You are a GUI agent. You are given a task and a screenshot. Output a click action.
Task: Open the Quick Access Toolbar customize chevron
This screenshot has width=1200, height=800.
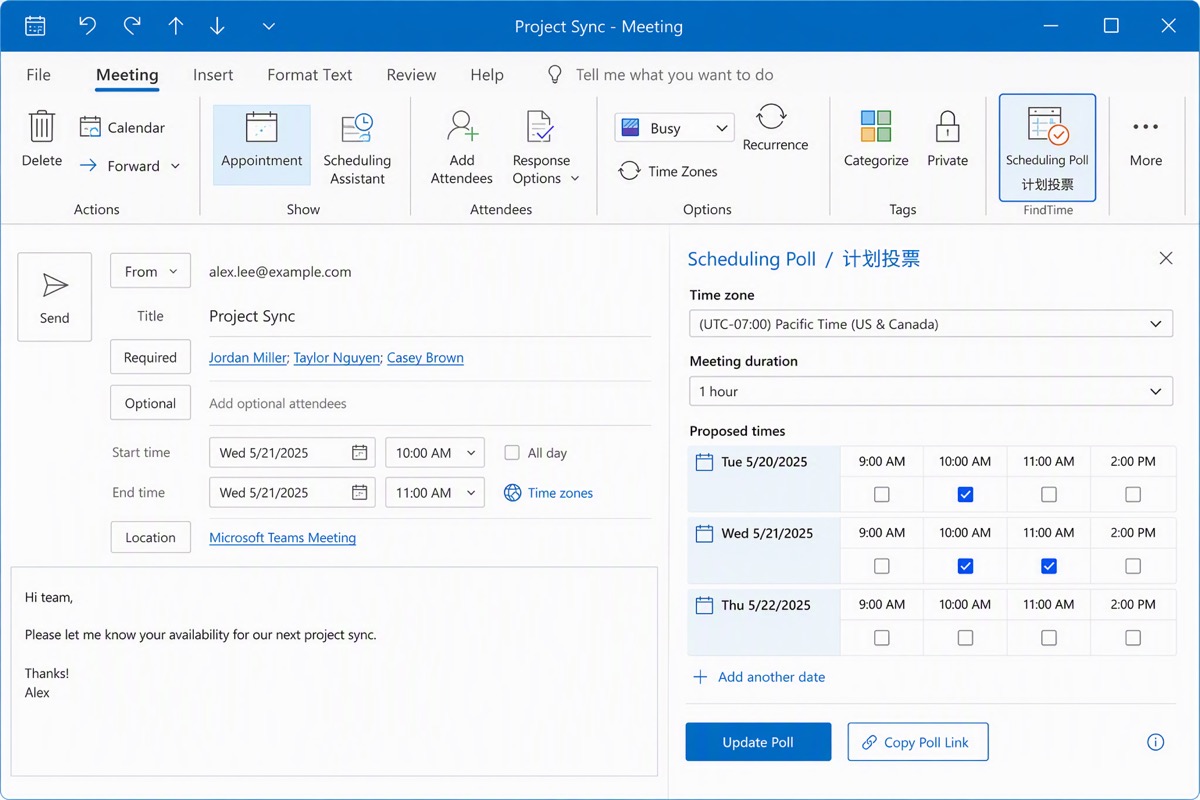(x=268, y=26)
